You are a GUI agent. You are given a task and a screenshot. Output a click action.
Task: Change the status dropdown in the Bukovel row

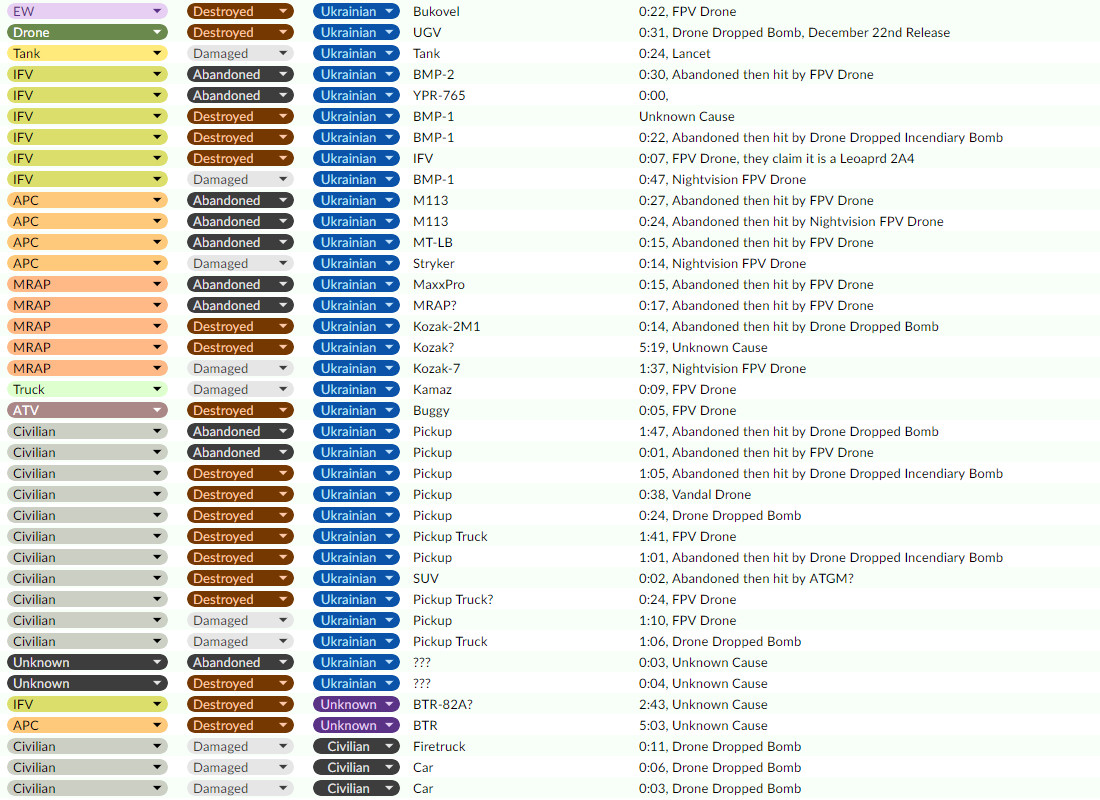240,11
